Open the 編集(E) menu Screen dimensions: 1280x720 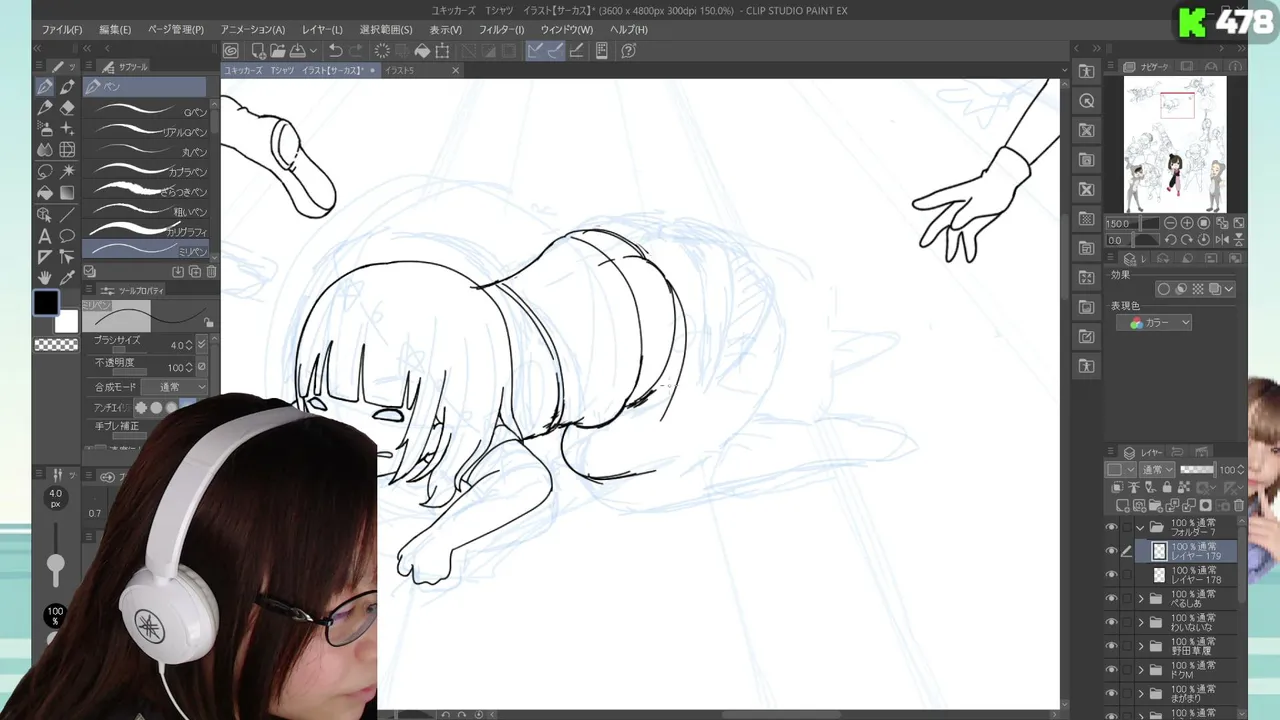(x=115, y=30)
